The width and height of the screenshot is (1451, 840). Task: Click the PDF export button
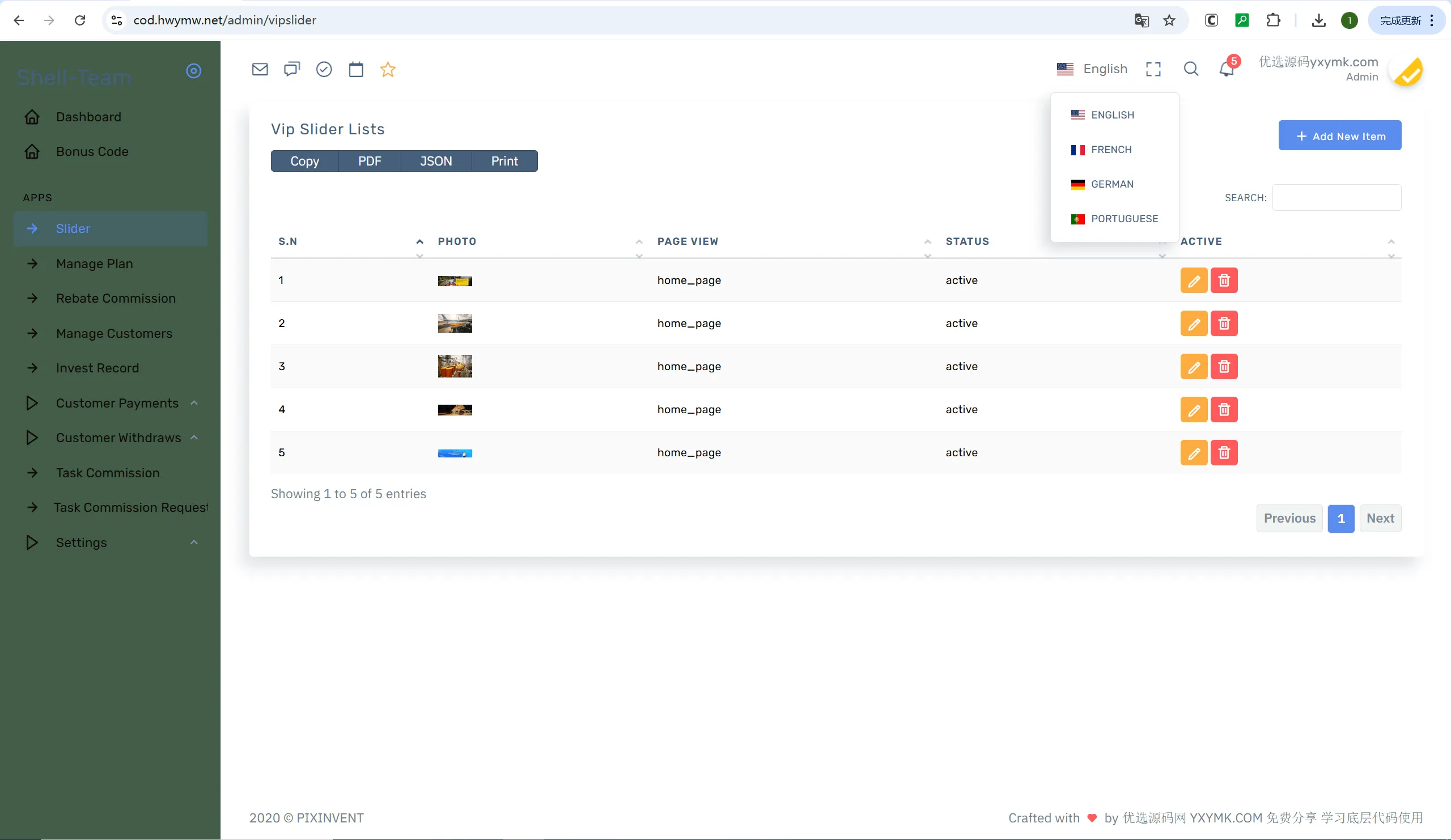coord(369,161)
